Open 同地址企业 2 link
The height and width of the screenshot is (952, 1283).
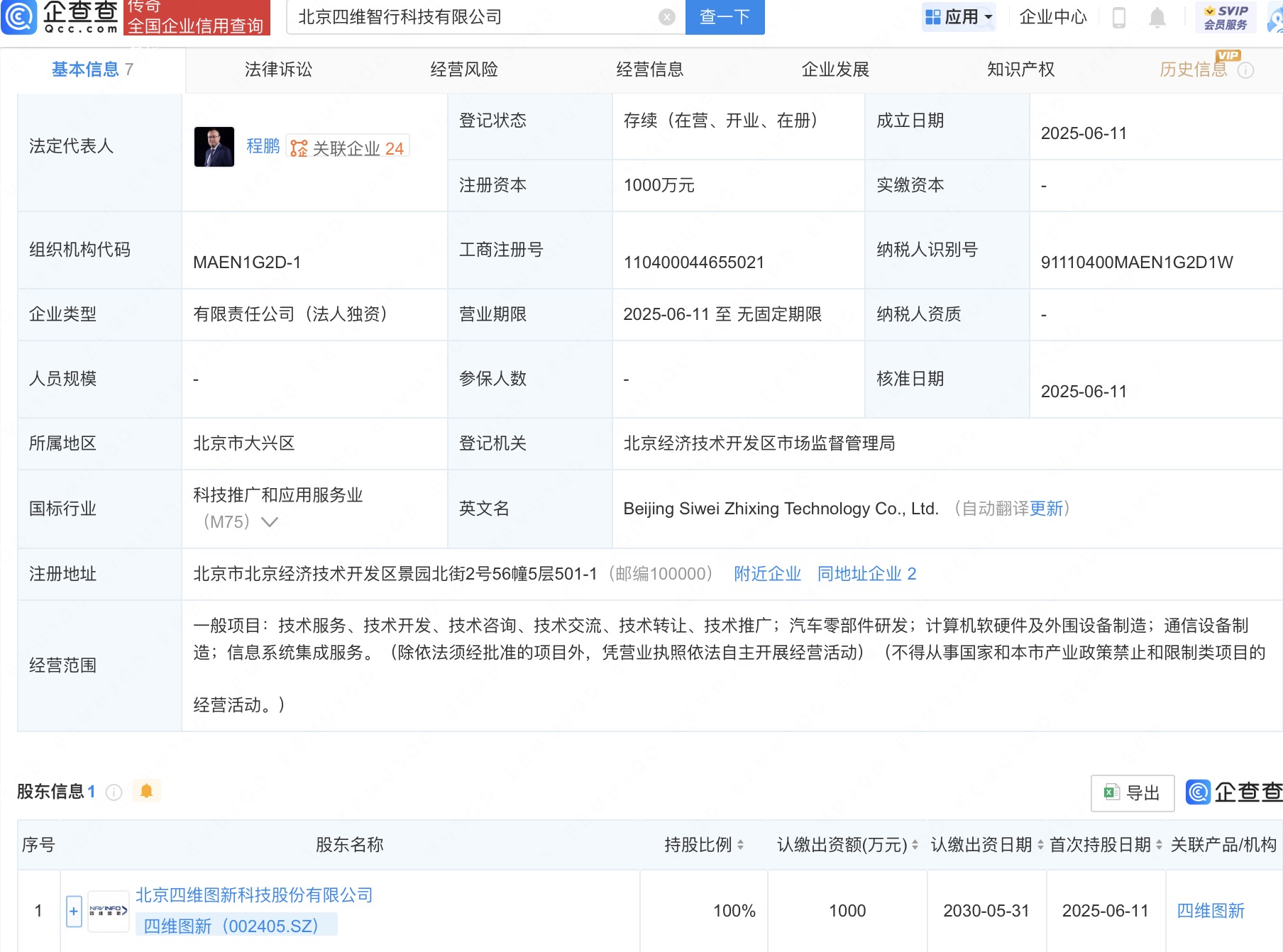coord(866,574)
